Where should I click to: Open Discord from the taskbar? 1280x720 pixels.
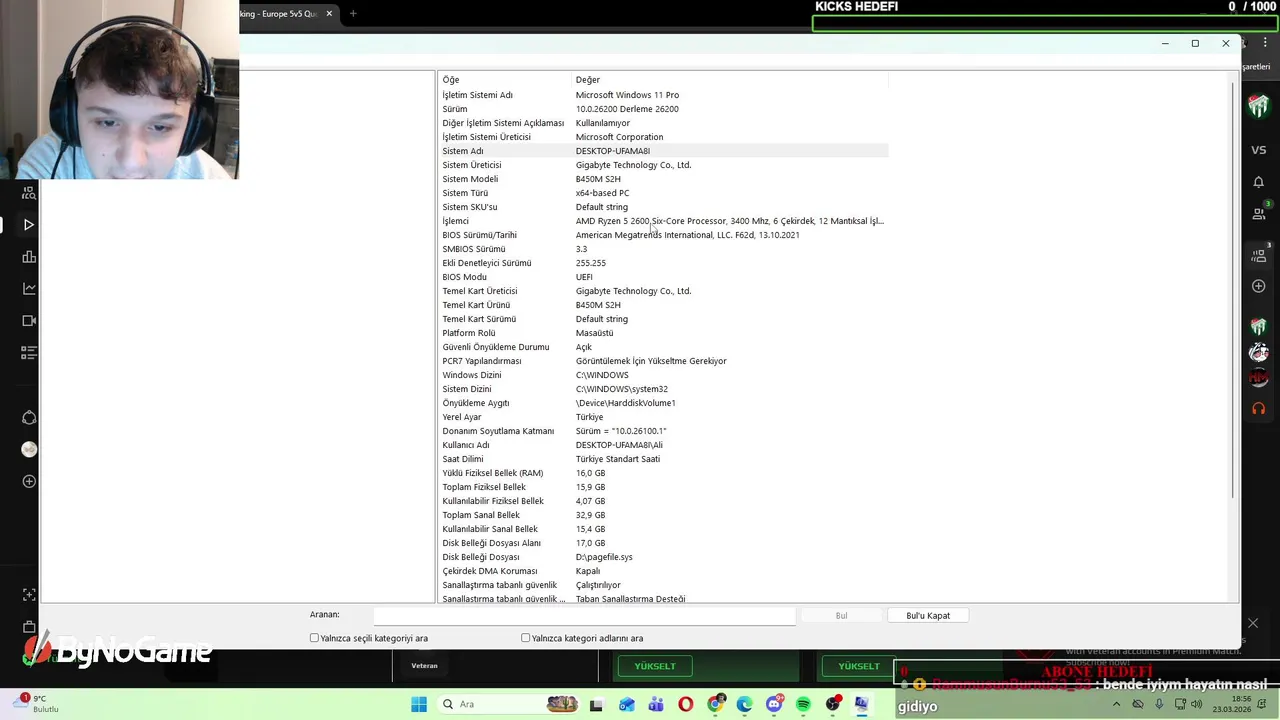[774, 704]
